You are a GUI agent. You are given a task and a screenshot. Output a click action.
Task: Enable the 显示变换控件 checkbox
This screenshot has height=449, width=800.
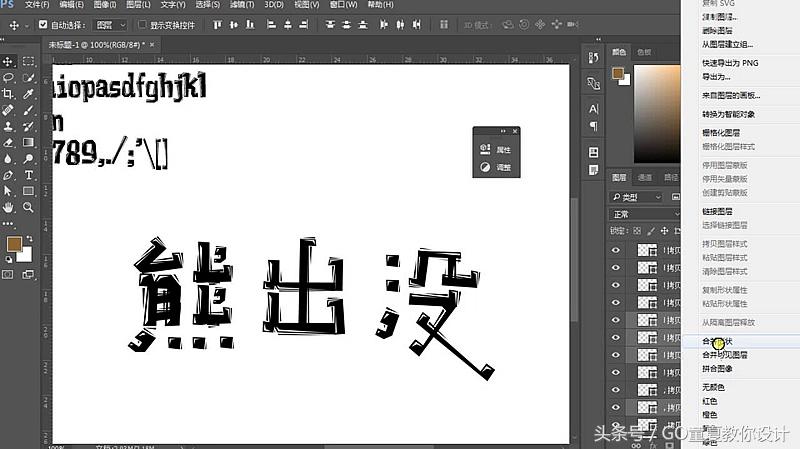tap(142, 24)
